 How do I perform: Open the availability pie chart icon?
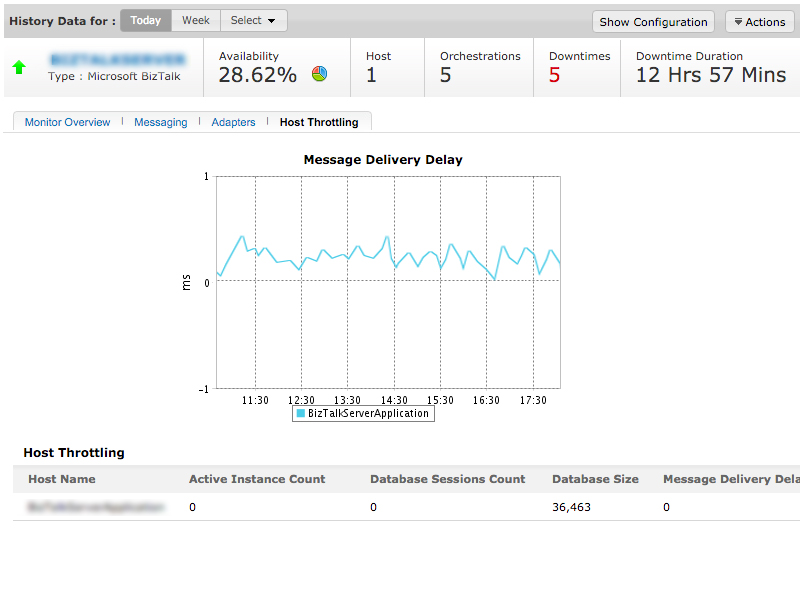point(320,74)
